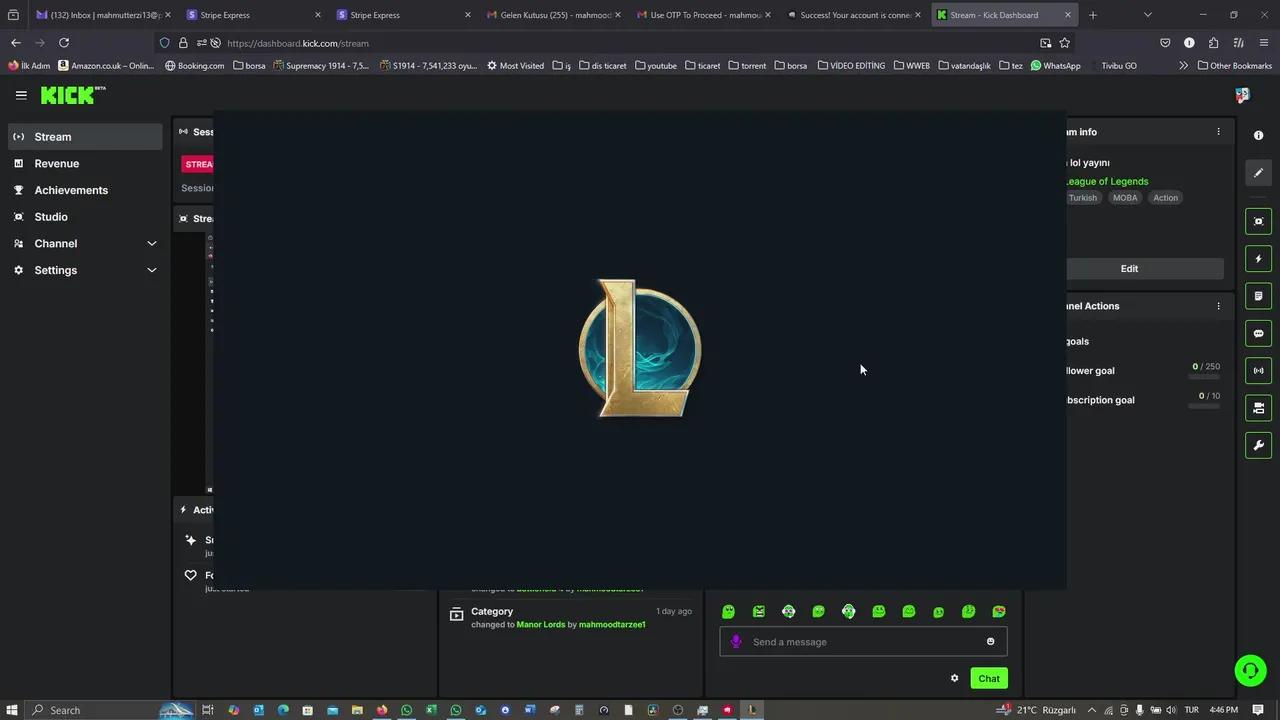Click the lightning bolt icon in right sidebar
1280x720 pixels.
click(x=1258, y=259)
